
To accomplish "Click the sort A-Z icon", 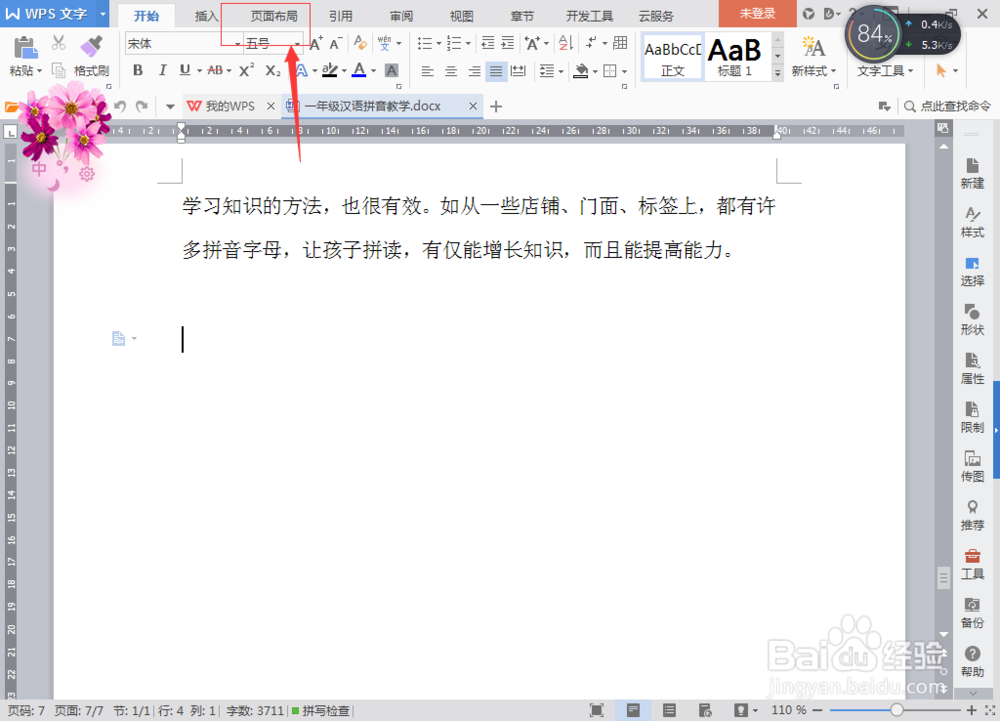I will [x=565, y=43].
